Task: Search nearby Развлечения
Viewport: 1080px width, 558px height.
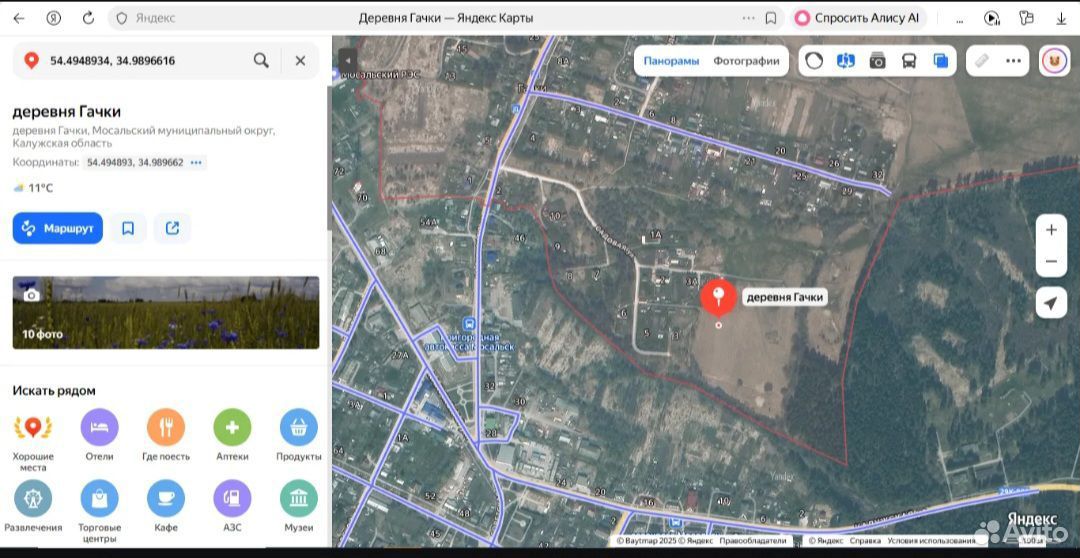Action: 33,506
